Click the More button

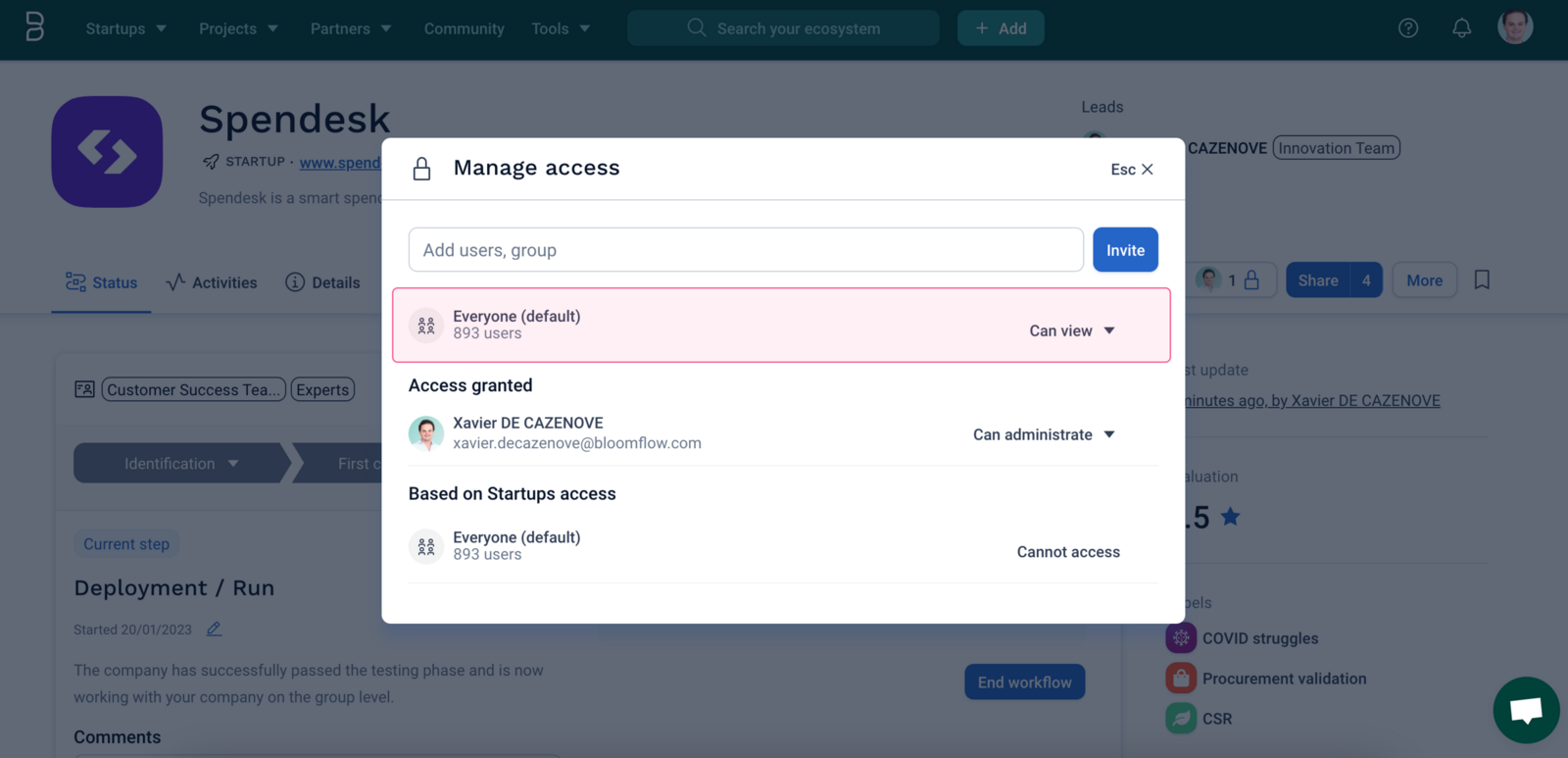click(x=1424, y=280)
